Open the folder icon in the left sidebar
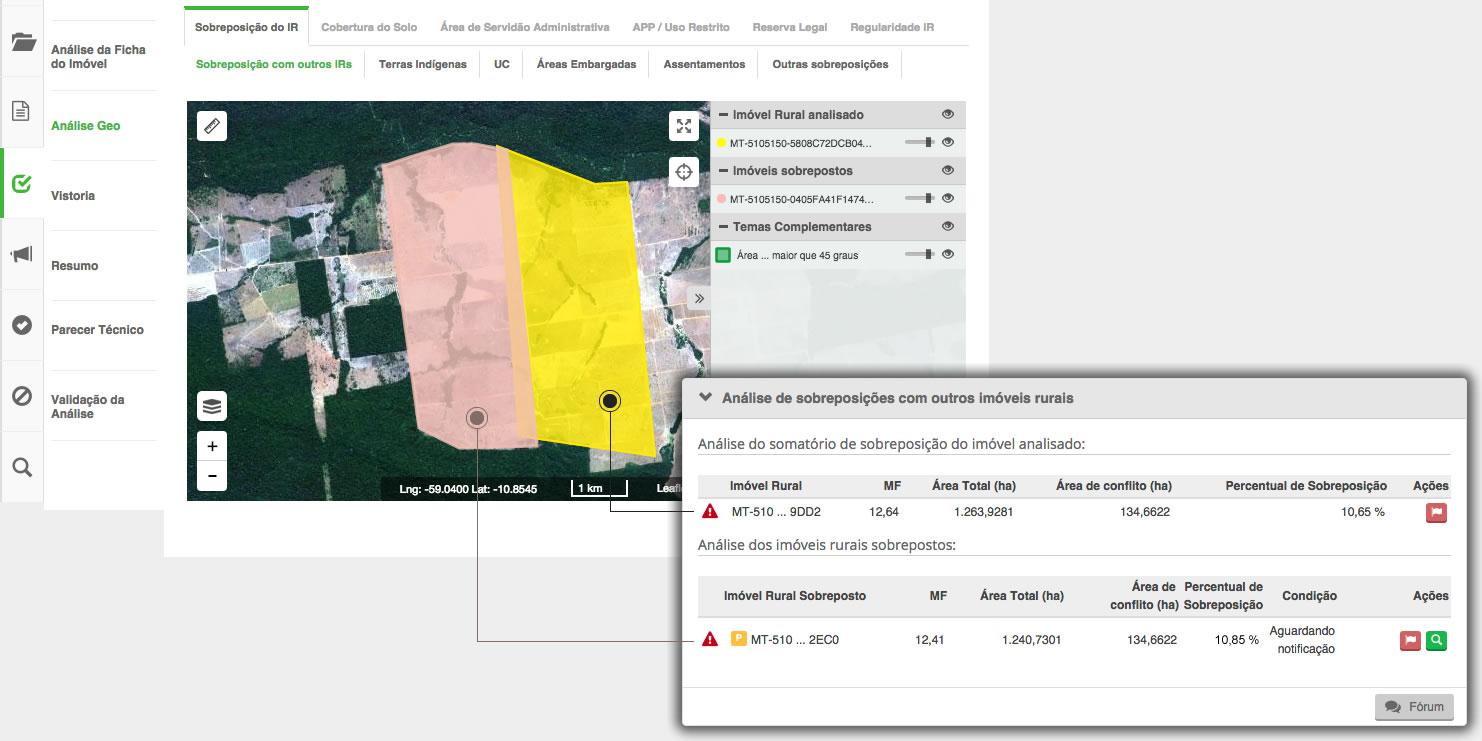Screen dimensions: 1482x741 point(22,42)
